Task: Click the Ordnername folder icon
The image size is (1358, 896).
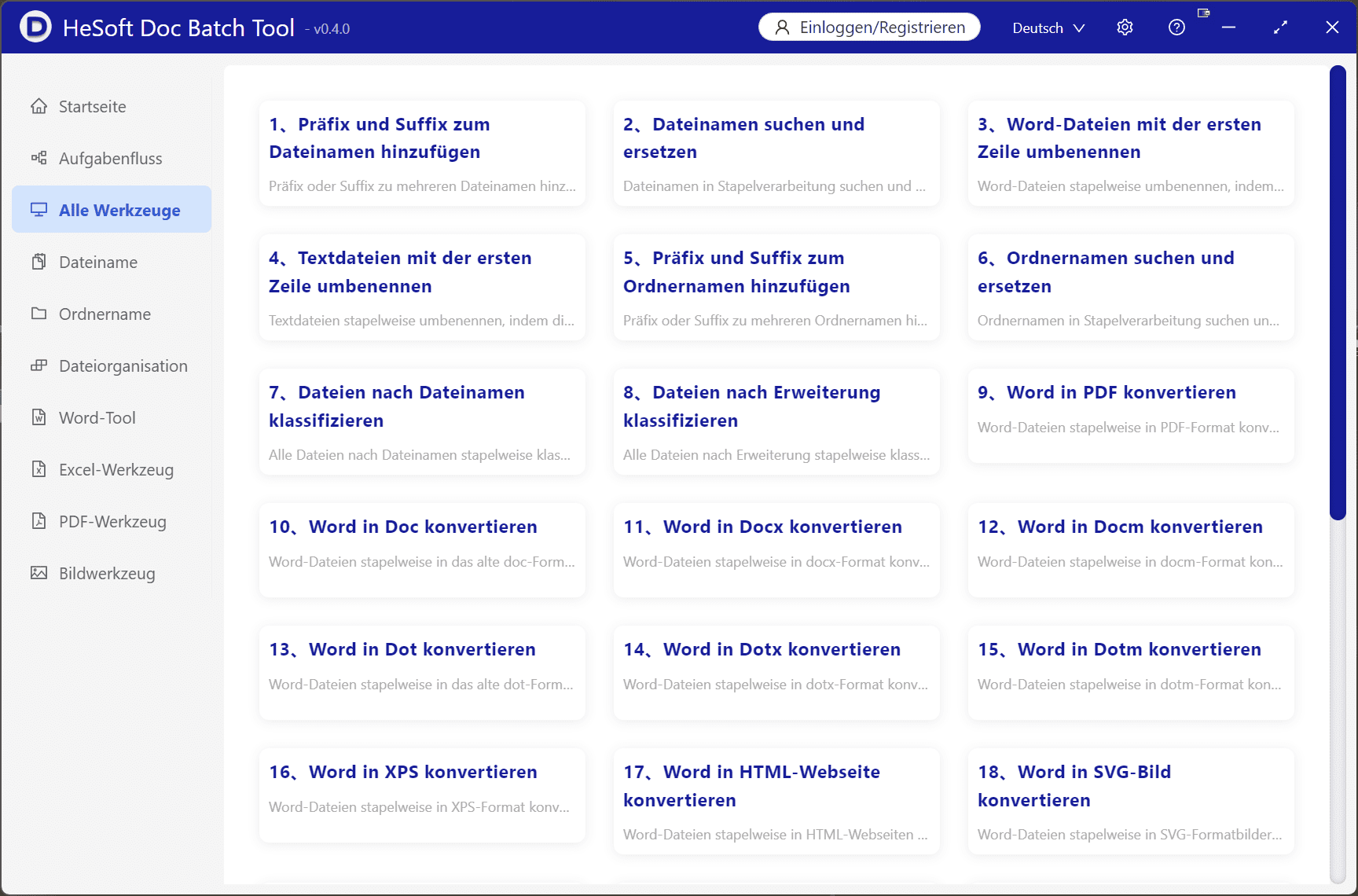Action: coord(39,314)
